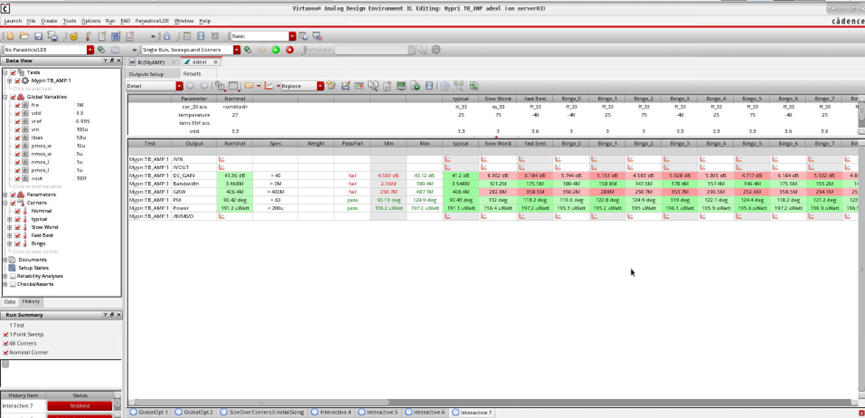Select the Documents tree item
This screenshot has height=418, width=865.
pos(33,260)
